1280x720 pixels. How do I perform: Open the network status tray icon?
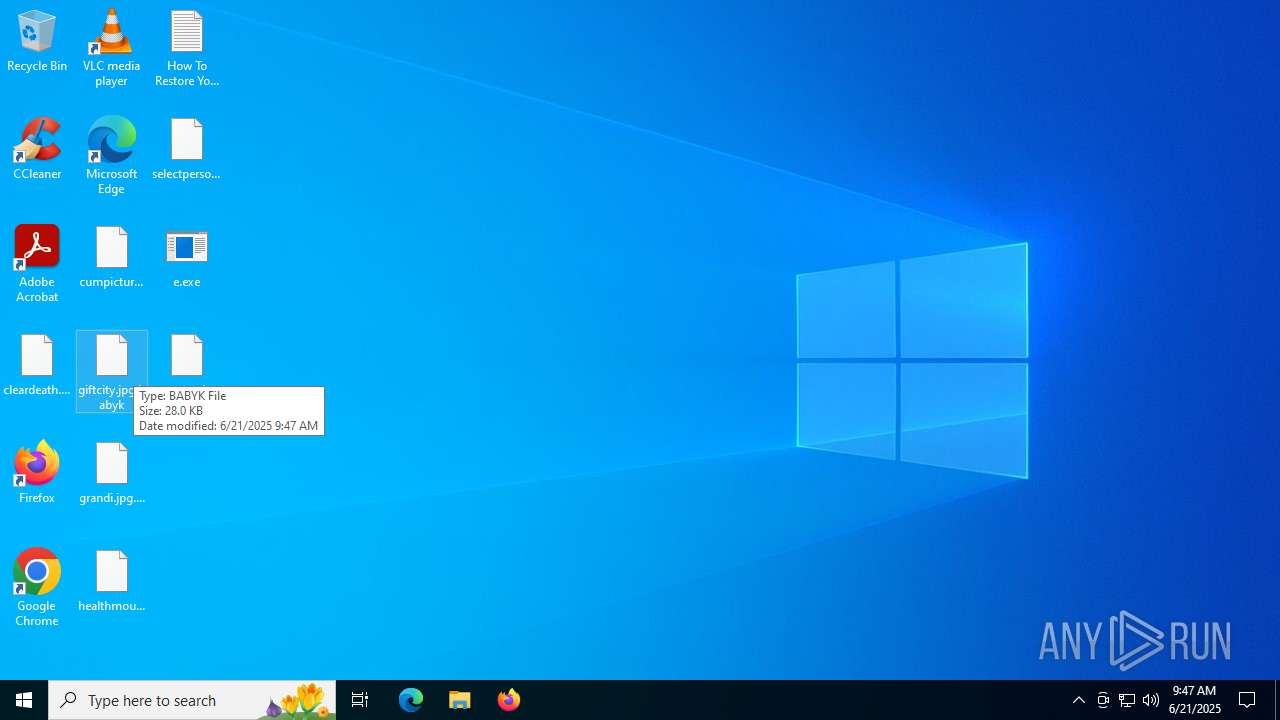point(1127,700)
